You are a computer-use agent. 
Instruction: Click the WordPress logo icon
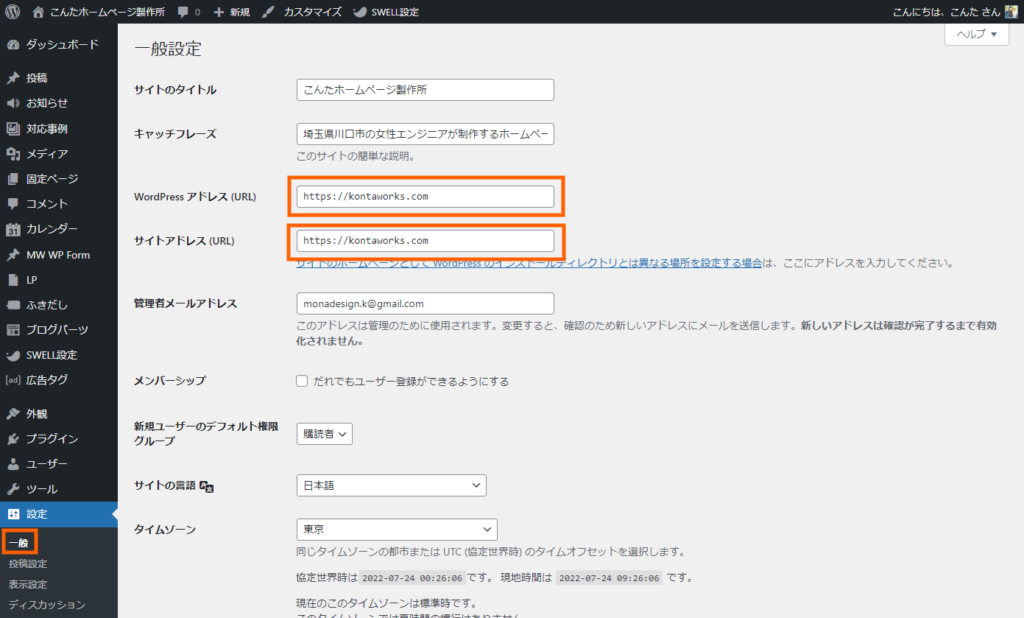coord(12,12)
